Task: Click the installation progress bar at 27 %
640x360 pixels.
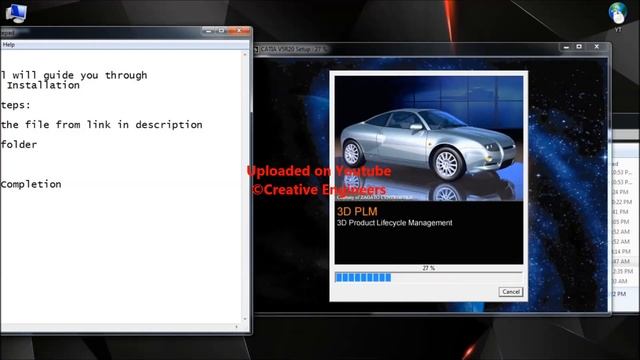Action: (429, 278)
